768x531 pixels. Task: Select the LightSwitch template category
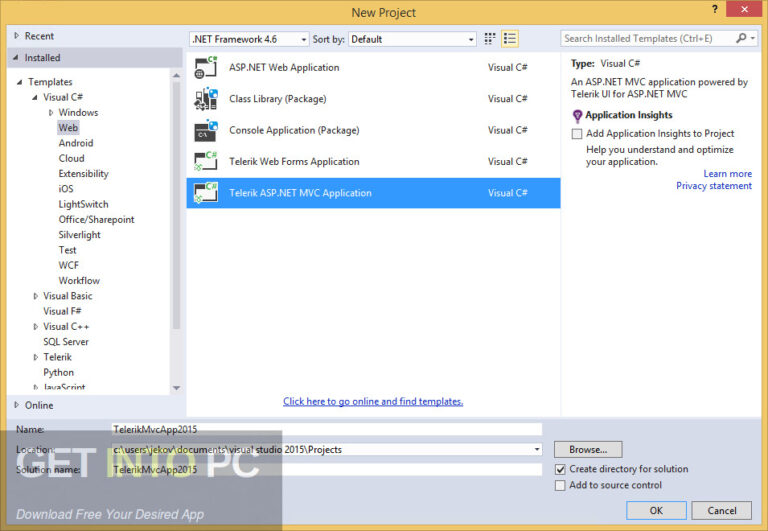tap(83, 204)
